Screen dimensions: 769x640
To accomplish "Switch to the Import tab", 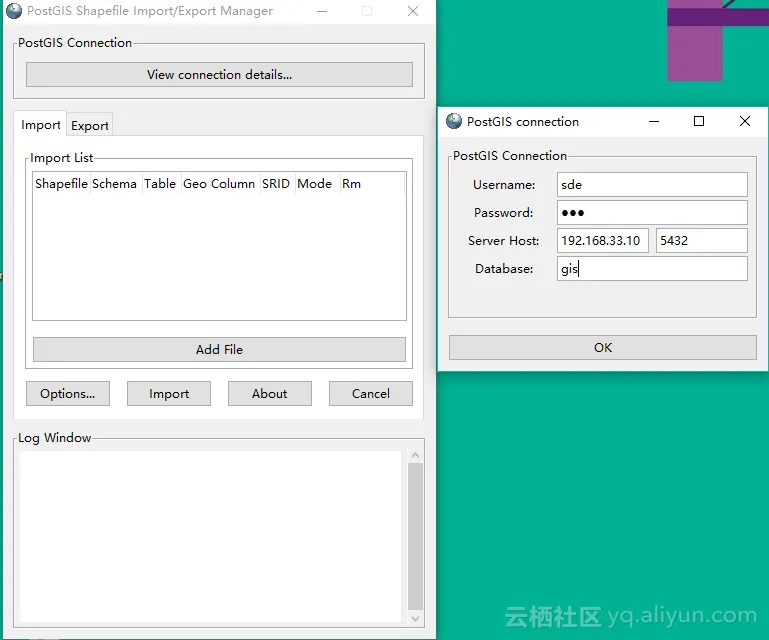I will tap(40, 125).
